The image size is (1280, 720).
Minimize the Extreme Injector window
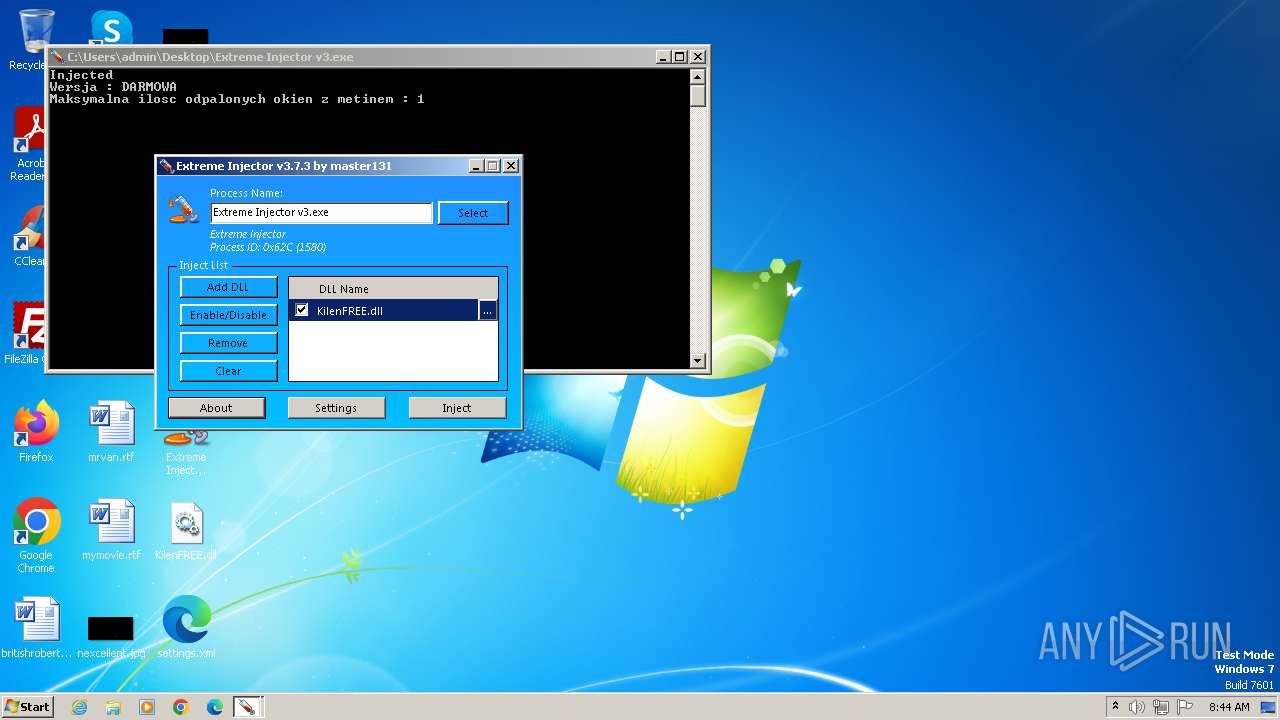pos(476,166)
